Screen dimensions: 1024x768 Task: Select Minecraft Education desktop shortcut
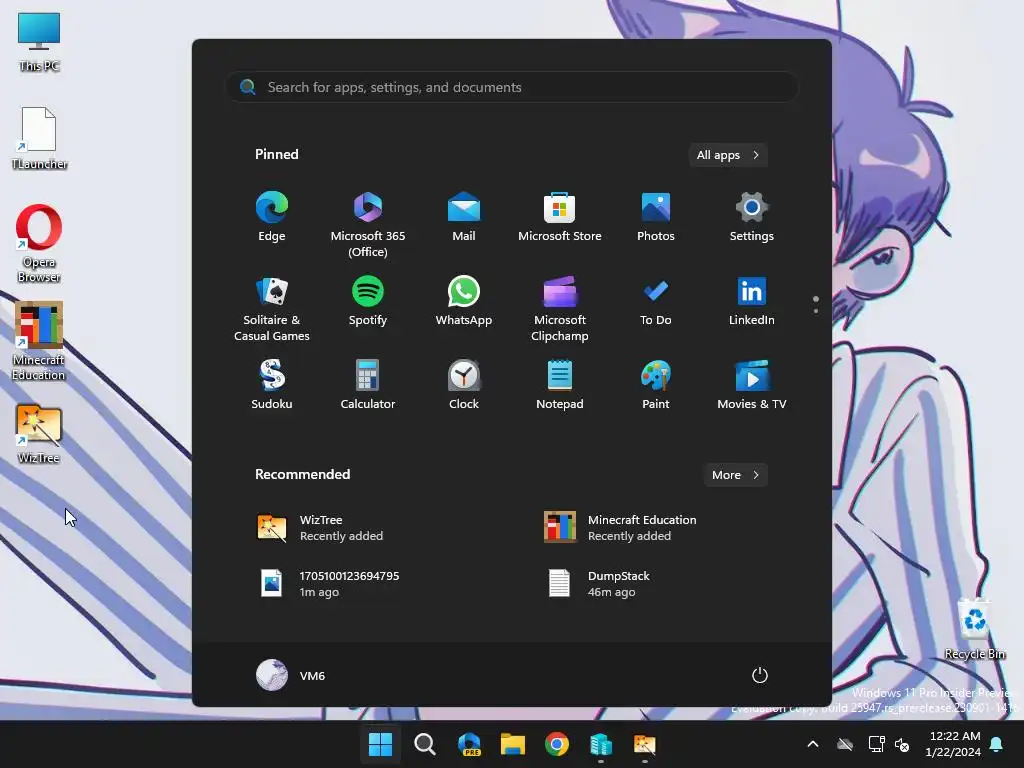pos(39,341)
